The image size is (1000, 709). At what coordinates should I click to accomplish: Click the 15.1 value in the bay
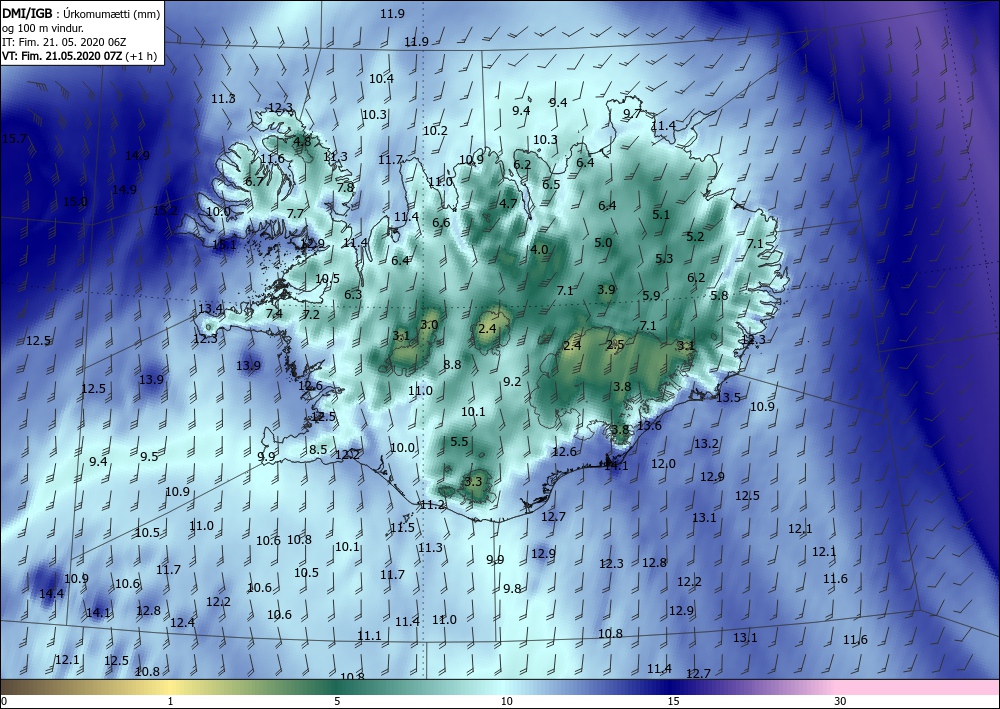click(224, 244)
